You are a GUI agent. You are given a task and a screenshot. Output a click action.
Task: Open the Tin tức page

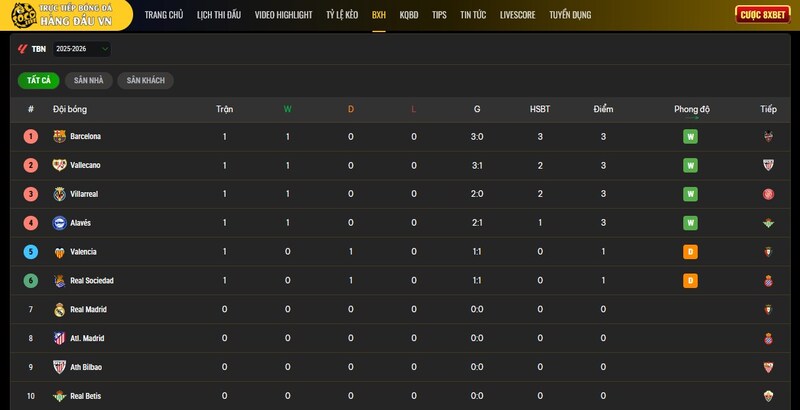473,15
